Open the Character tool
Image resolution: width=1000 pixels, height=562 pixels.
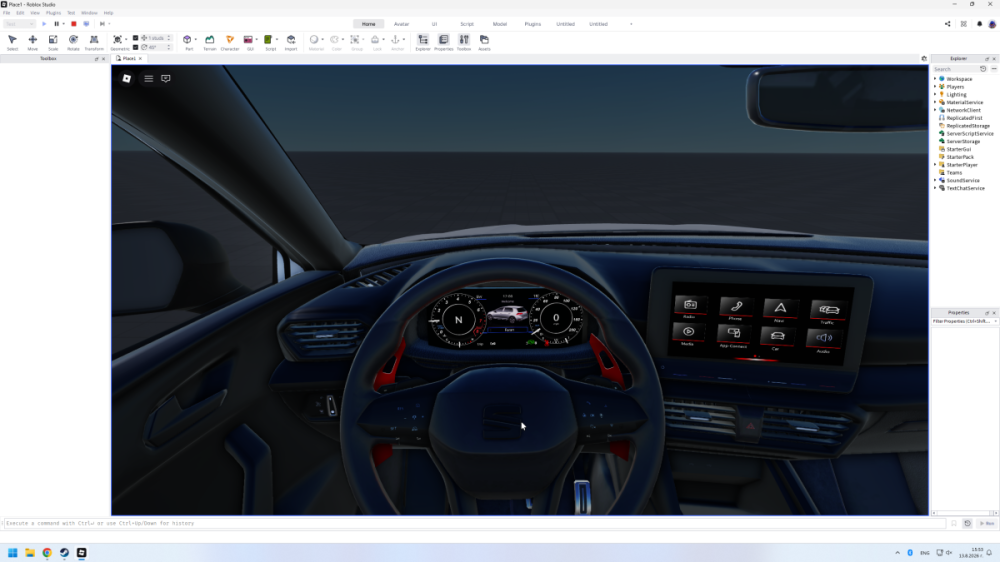coord(230,42)
